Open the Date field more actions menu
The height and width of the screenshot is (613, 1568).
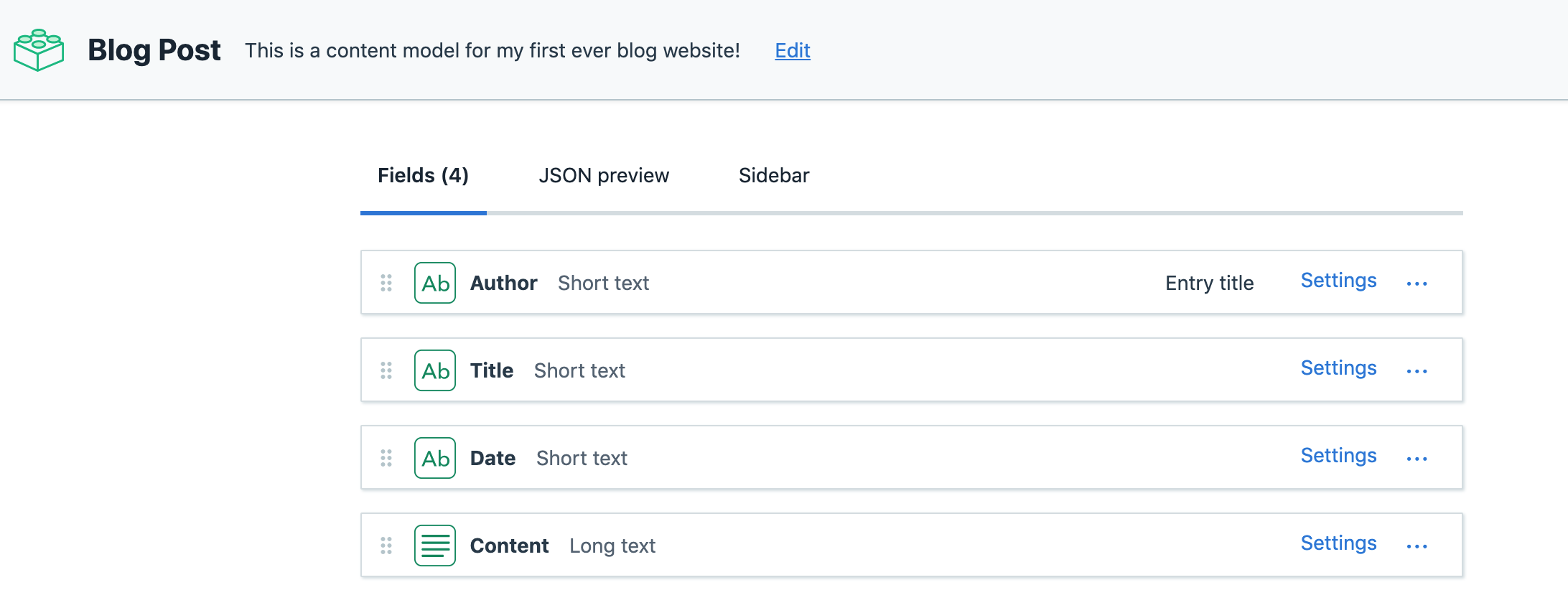click(x=1417, y=459)
